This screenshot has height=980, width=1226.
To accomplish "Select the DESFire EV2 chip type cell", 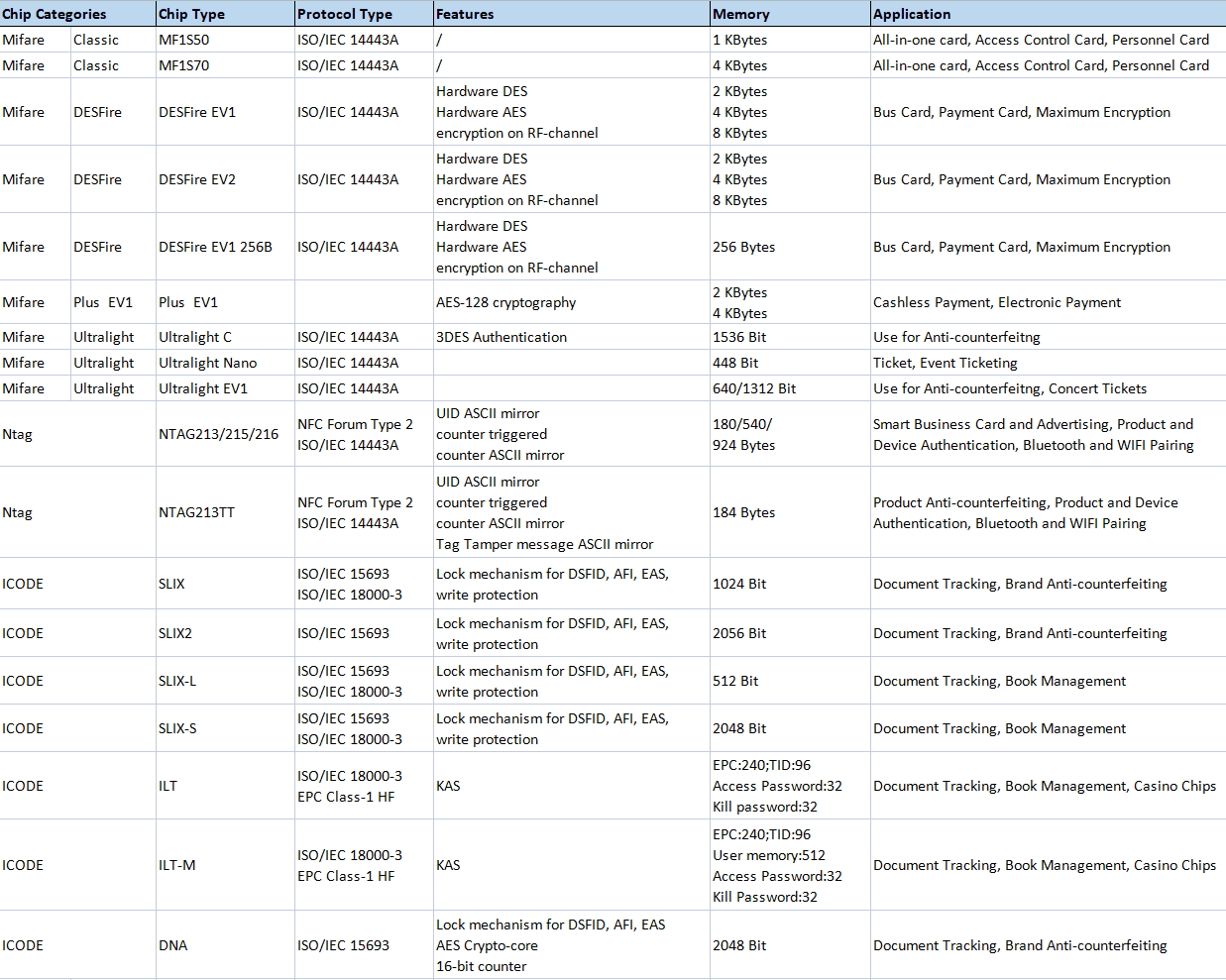I will 197,179.
